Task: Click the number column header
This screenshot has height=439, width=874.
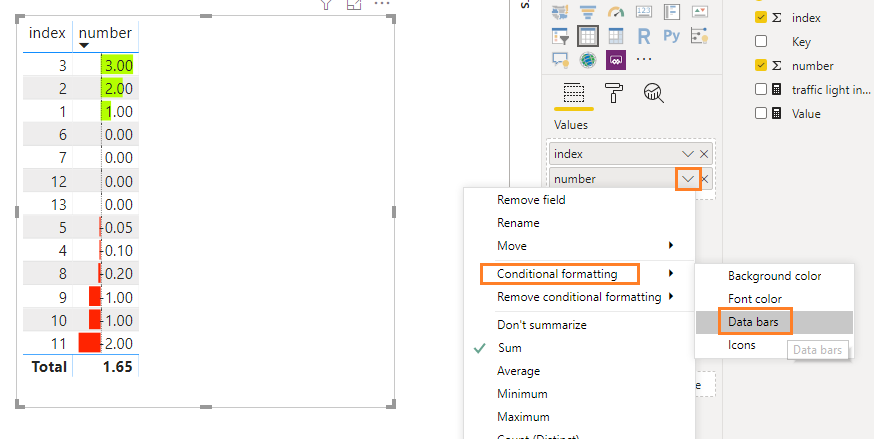Action: pyautogui.click(x=105, y=33)
